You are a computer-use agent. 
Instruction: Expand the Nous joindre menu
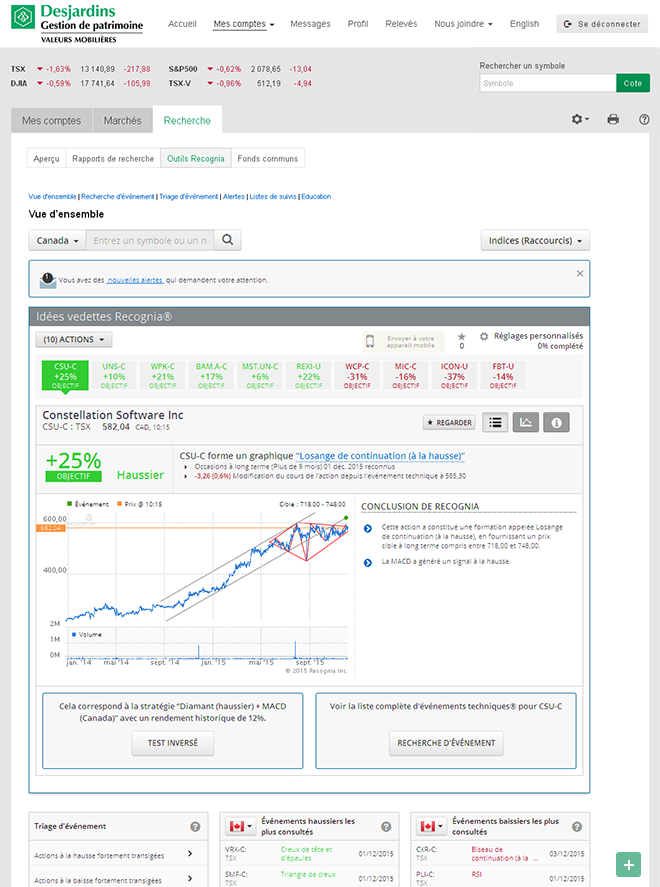(463, 24)
